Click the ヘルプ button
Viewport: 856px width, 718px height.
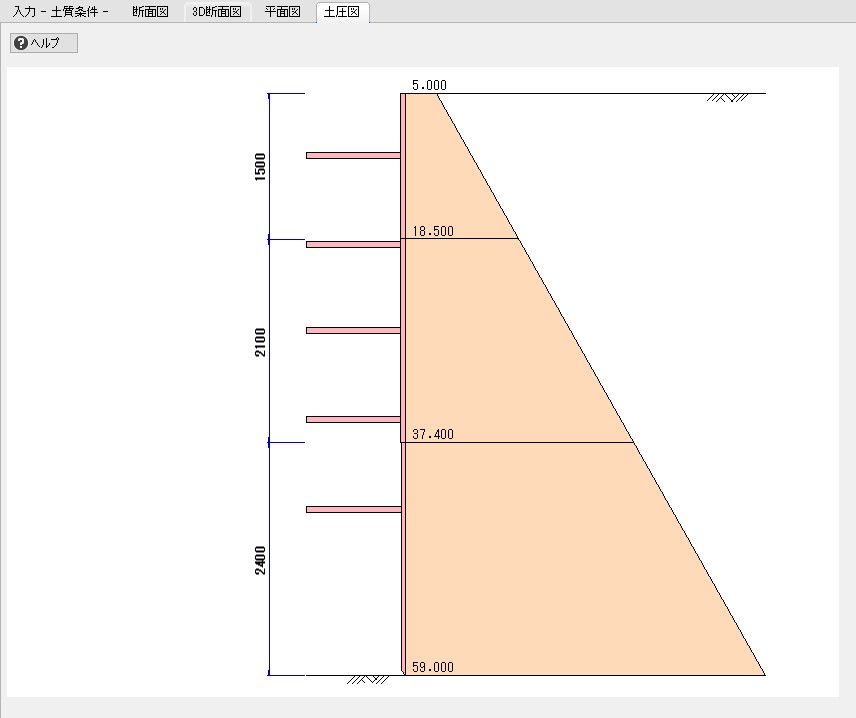44,43
